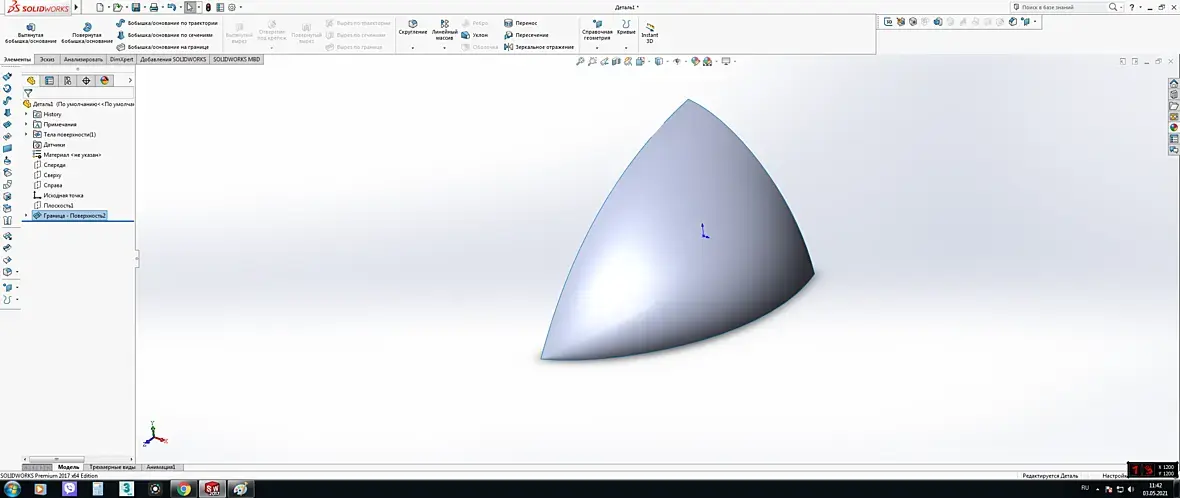Select Исходная точка origin item
This screenshot has height=498, width=1180.
pyautogui.click(x=58, y=196)
